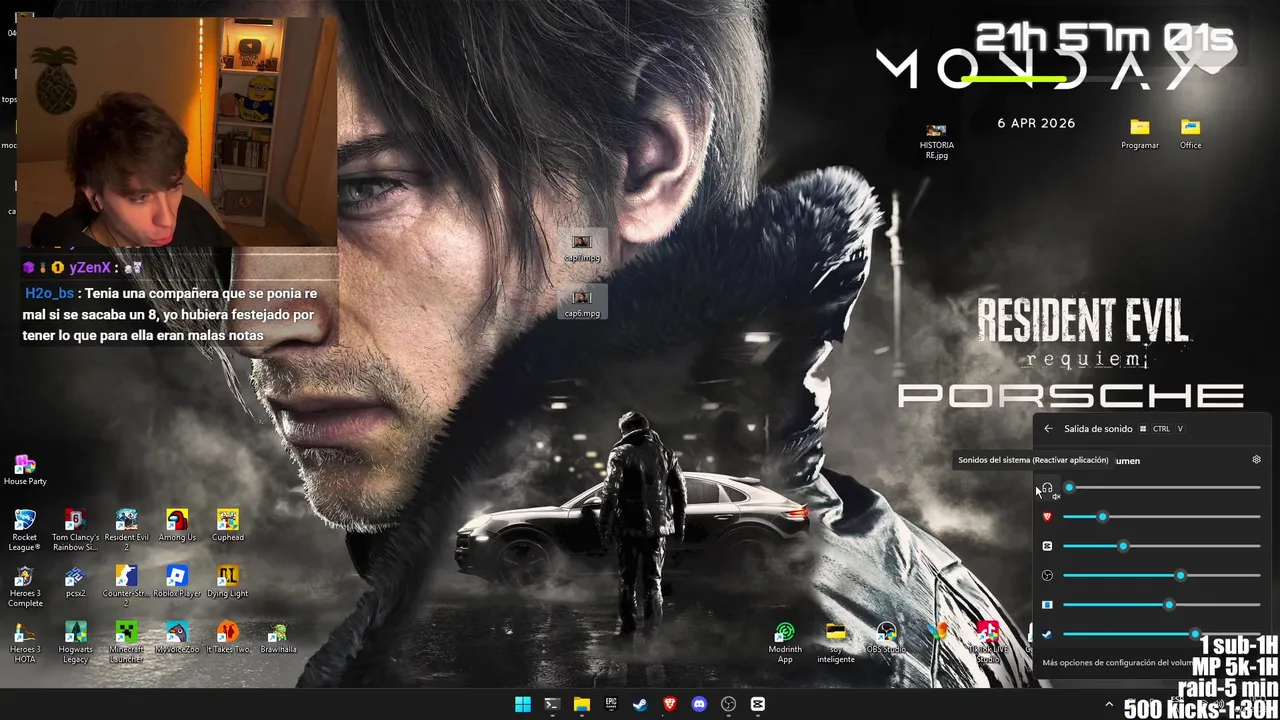Open Heroes 3 Complete shortcut

(x=25, y=587)
